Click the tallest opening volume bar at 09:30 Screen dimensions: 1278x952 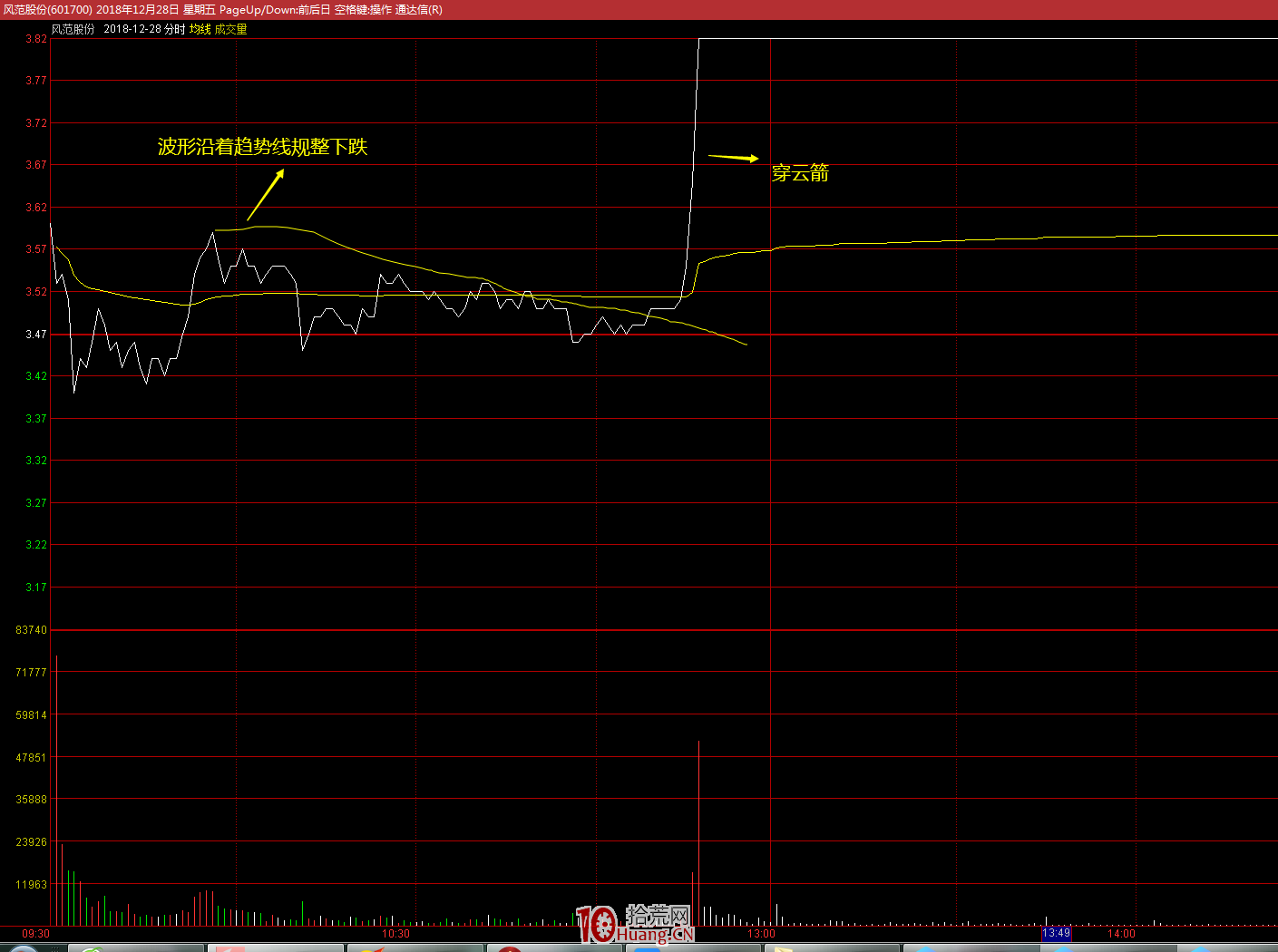56,790
